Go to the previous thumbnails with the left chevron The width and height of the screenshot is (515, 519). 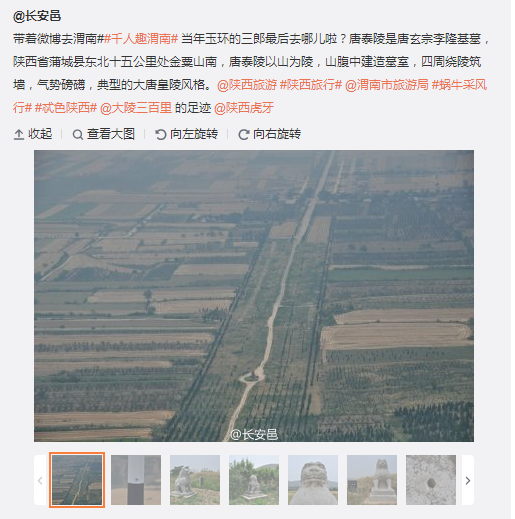40,480
